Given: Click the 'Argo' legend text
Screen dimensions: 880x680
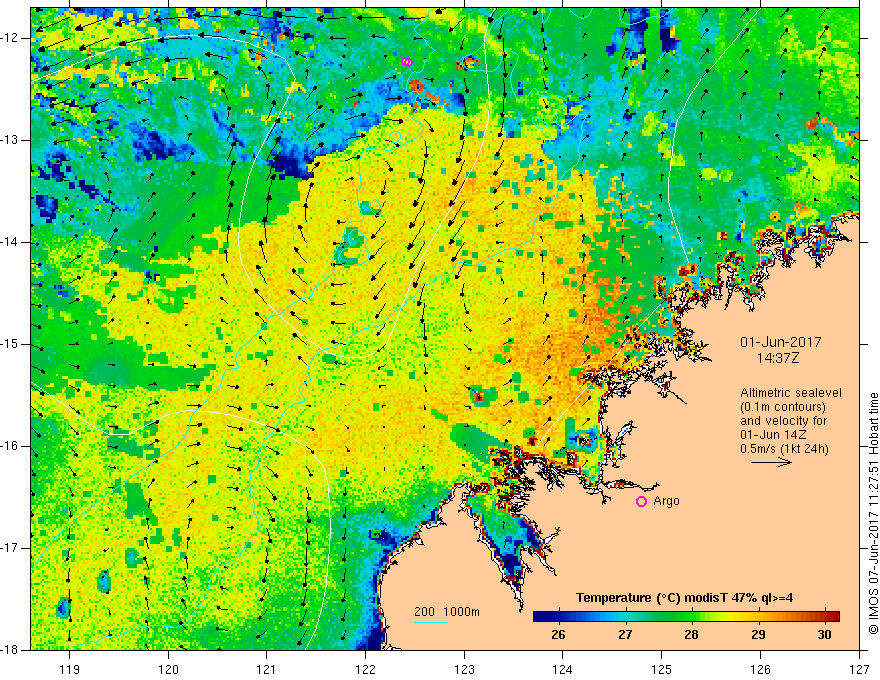Looking at the screenshot, I should pos(666,501).
